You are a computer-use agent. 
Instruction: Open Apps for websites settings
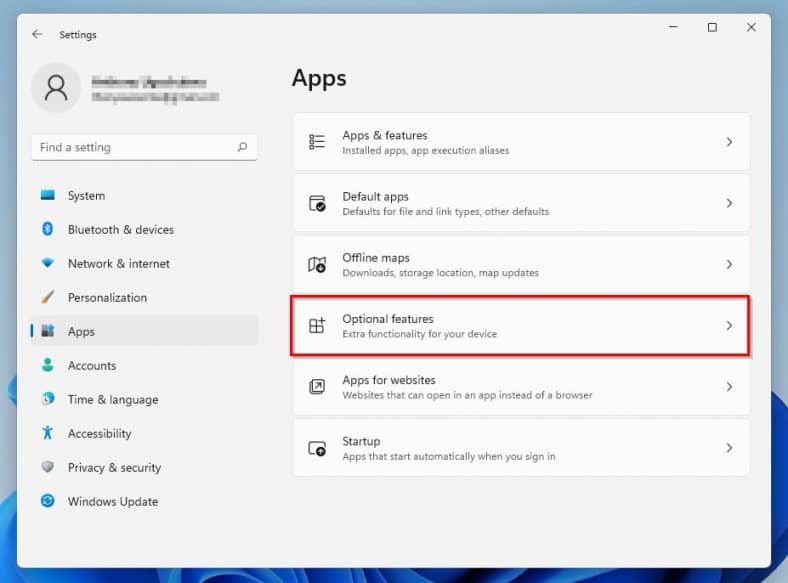pos(520,387)
